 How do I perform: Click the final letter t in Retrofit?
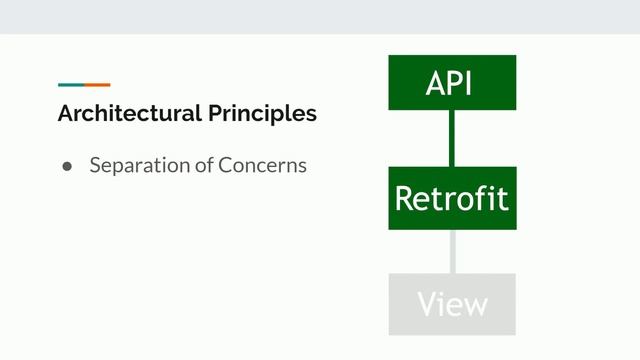tap(503, 200)
